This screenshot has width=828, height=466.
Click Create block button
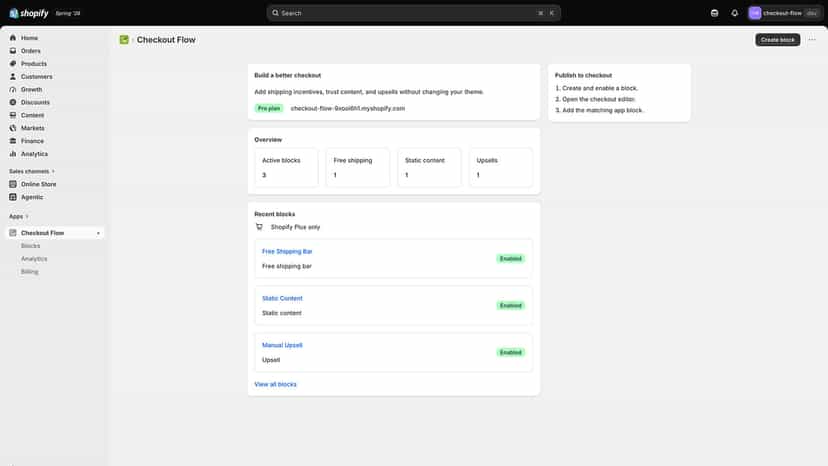coord(777,40)
